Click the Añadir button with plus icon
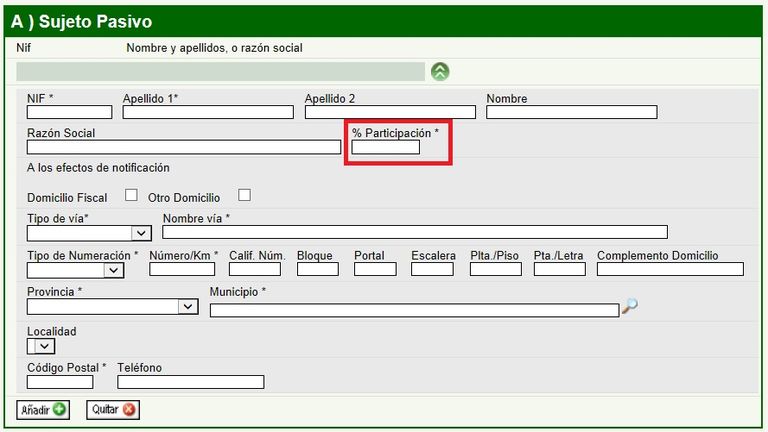The height and width of the screenshot is (432, 768). [43, 410]
